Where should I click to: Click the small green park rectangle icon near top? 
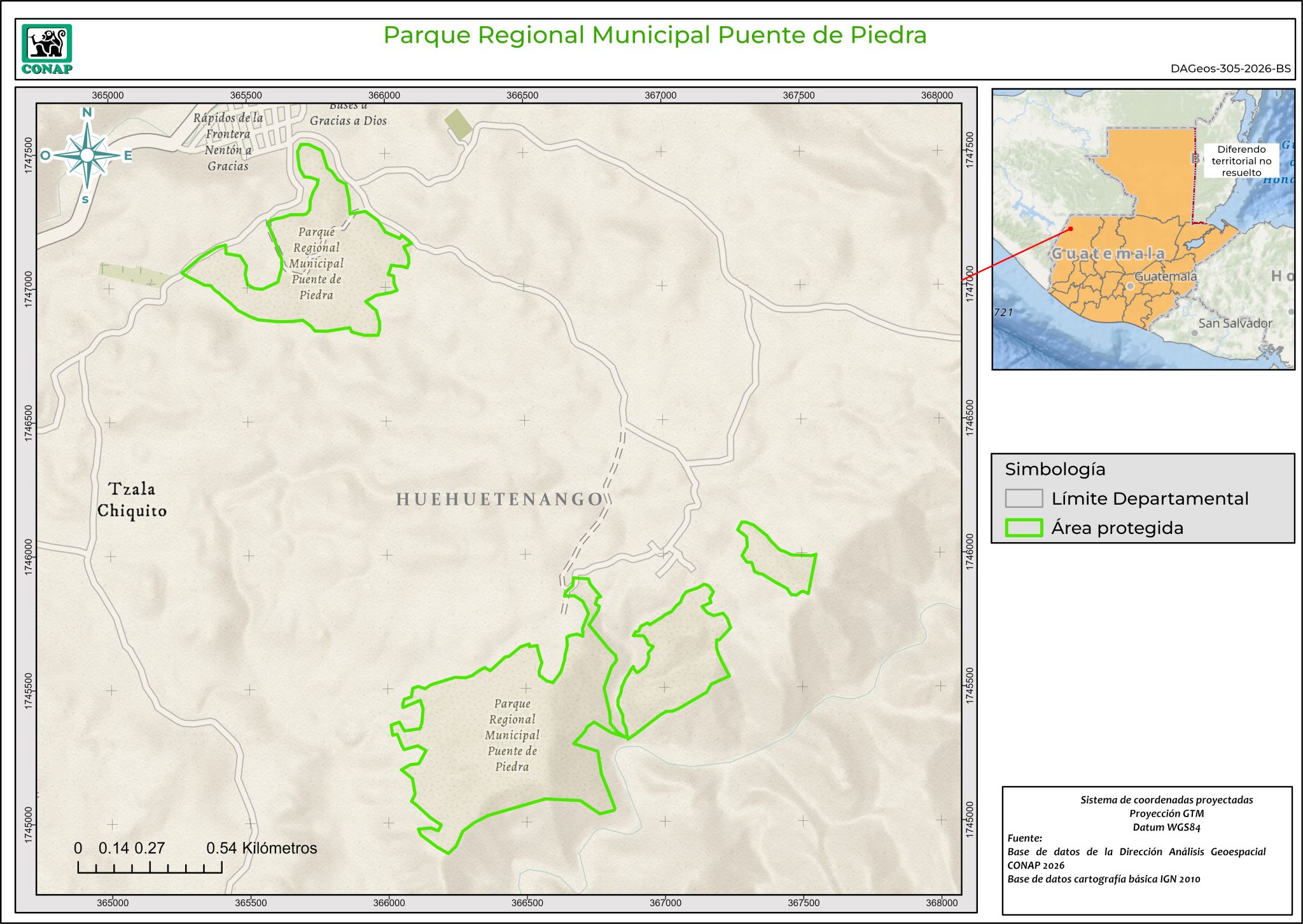coord(458,124)
